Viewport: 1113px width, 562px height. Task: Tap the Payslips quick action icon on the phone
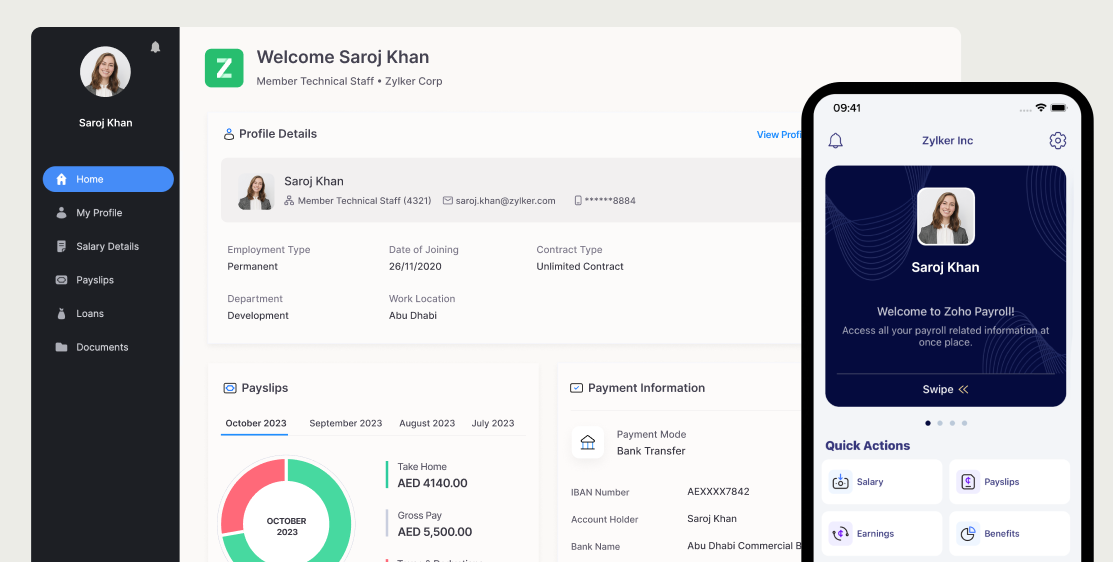[x=967, y=482]
